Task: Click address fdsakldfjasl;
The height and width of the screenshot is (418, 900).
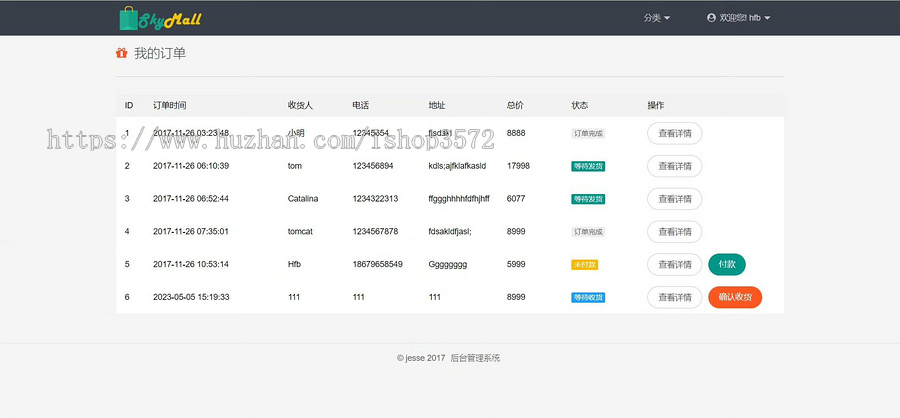Action: (450, 231)
